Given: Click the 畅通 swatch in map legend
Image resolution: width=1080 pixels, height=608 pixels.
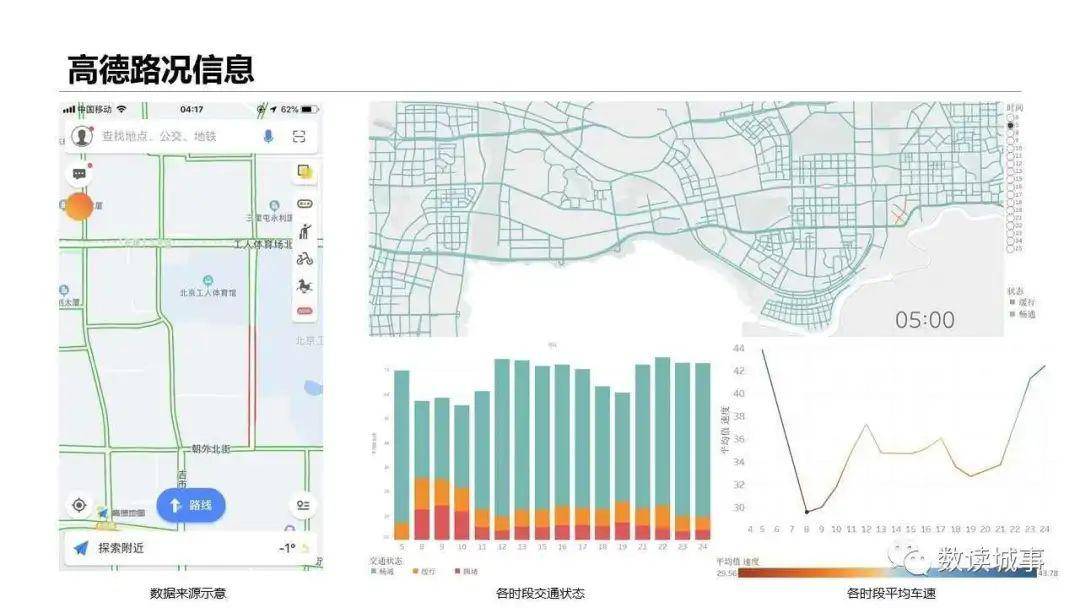Looking at the screenshot, I should pos(1012,314).
